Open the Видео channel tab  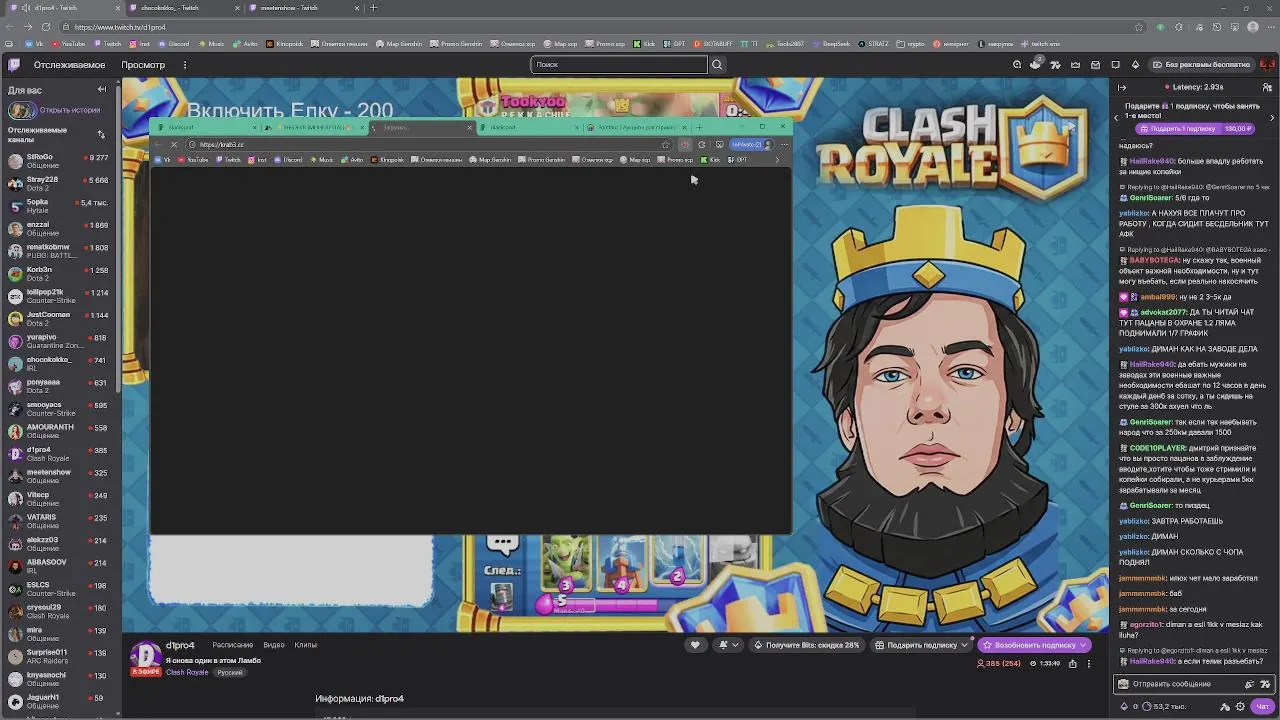(x=274, y=645)
